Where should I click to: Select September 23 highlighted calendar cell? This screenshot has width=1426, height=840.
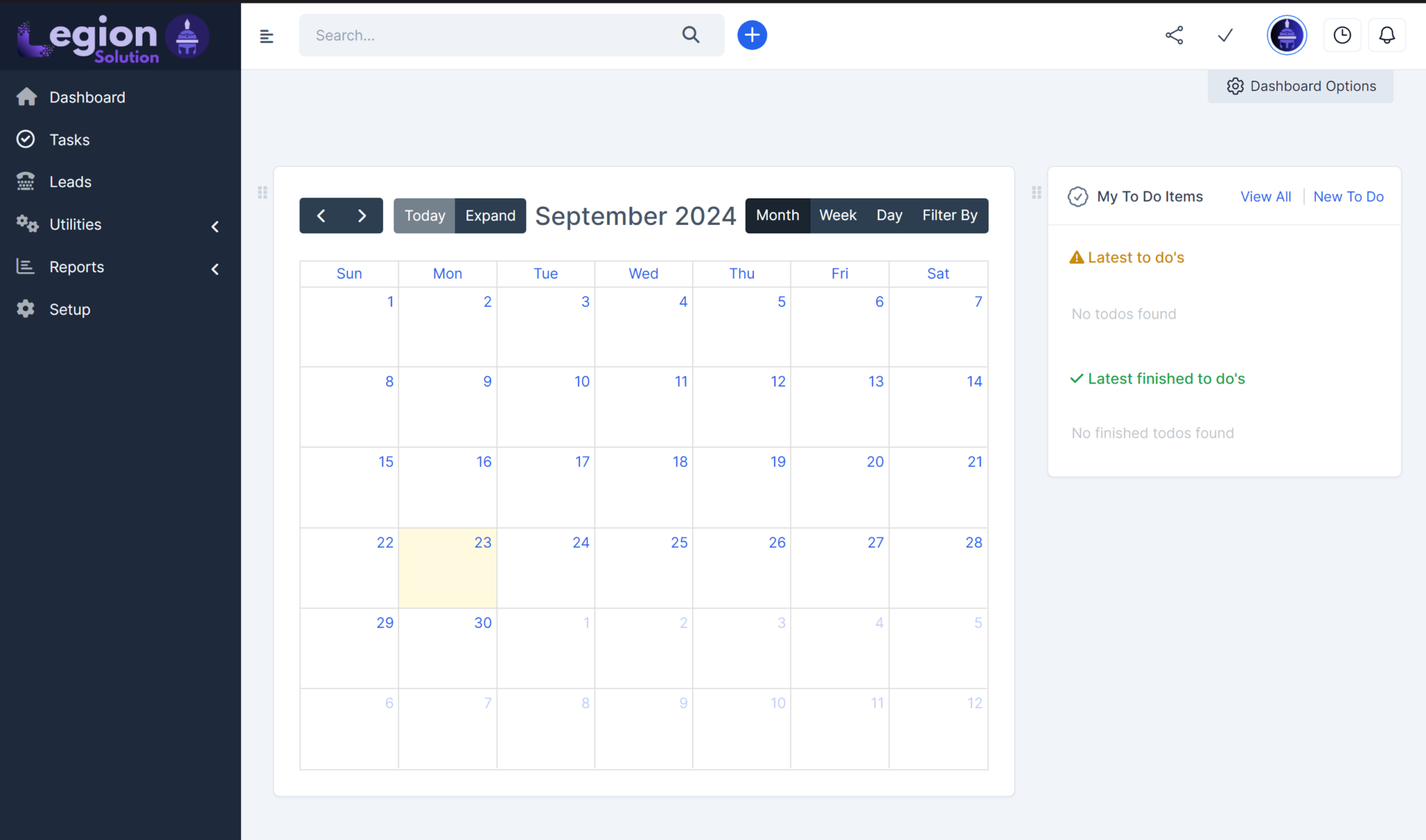[448, 568]
